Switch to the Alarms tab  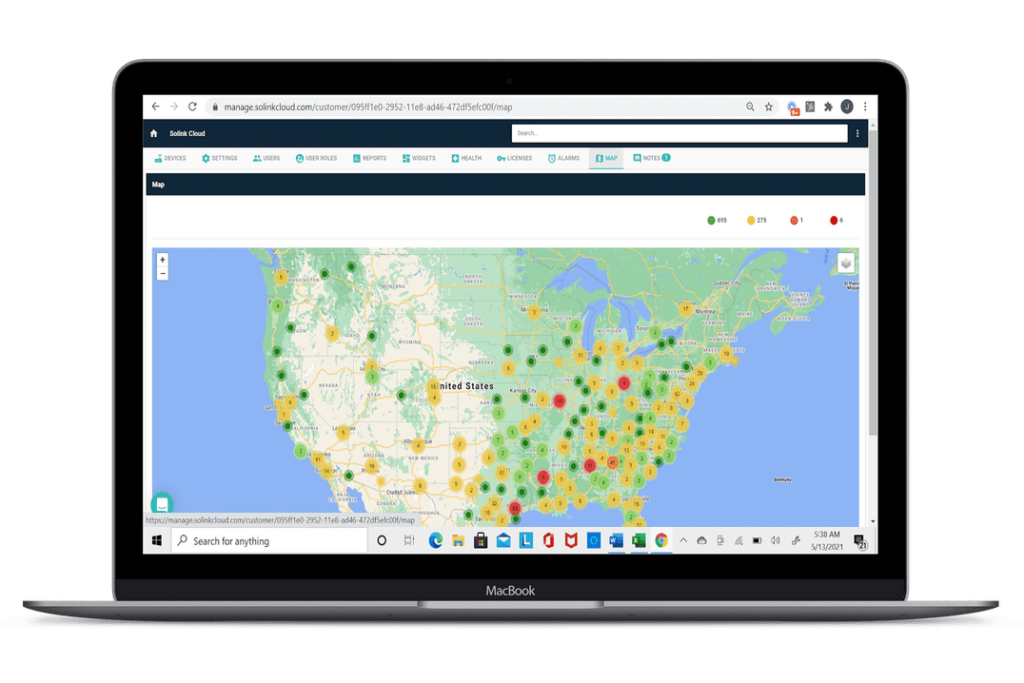(x=564, y=158)
